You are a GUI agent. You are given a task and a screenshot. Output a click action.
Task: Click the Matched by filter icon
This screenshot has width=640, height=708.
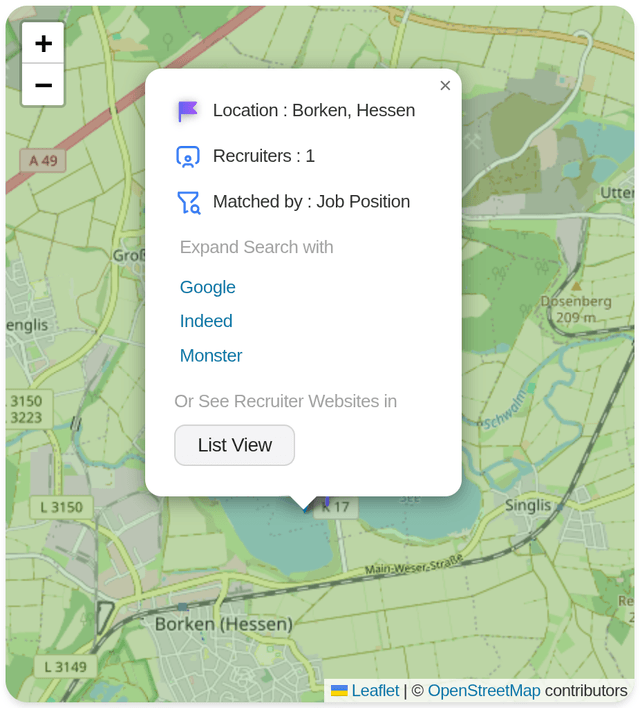tap(188, 203)
